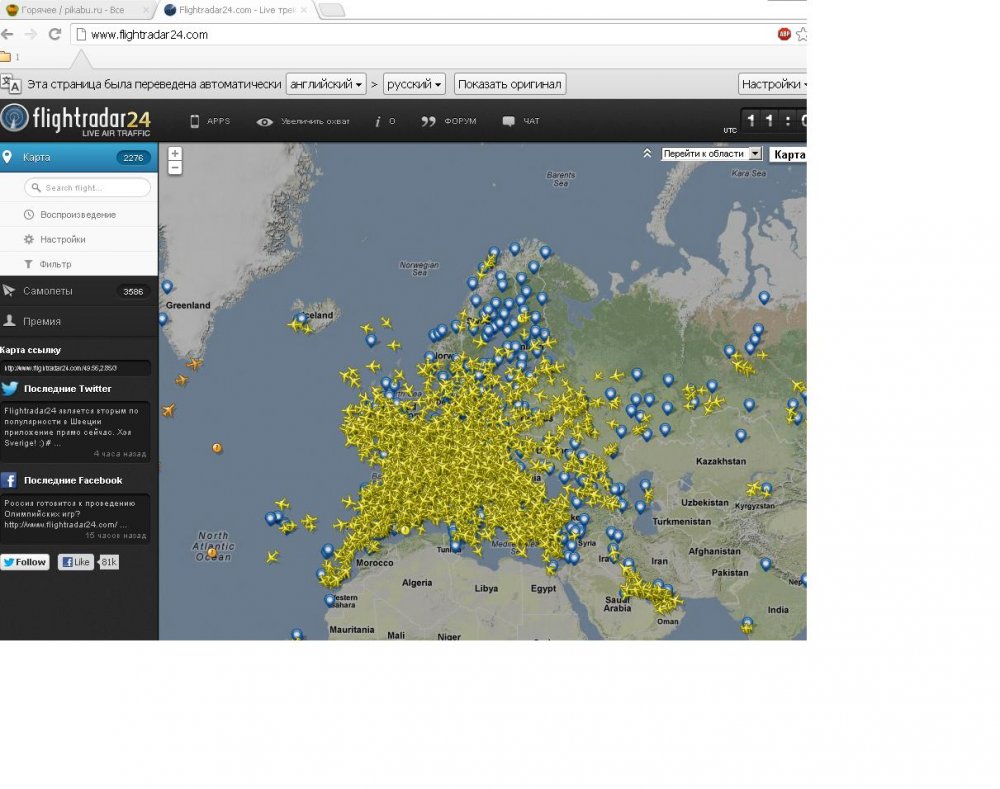Open the Воспроизведение playback item
1000x789 pixels.
click(77, 215)
